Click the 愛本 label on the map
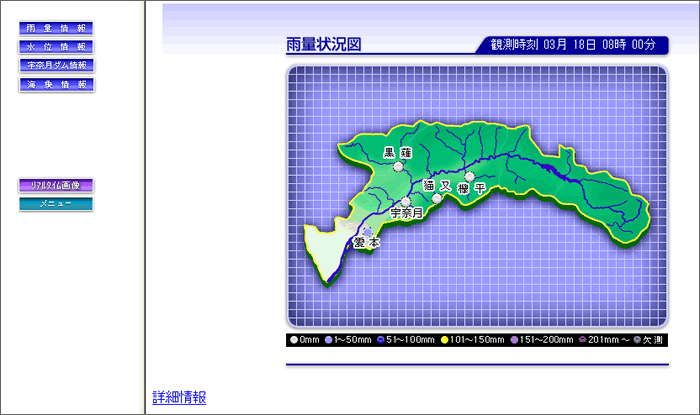Image resolution: width=700 pixels, height=415 pixels. 367,243
